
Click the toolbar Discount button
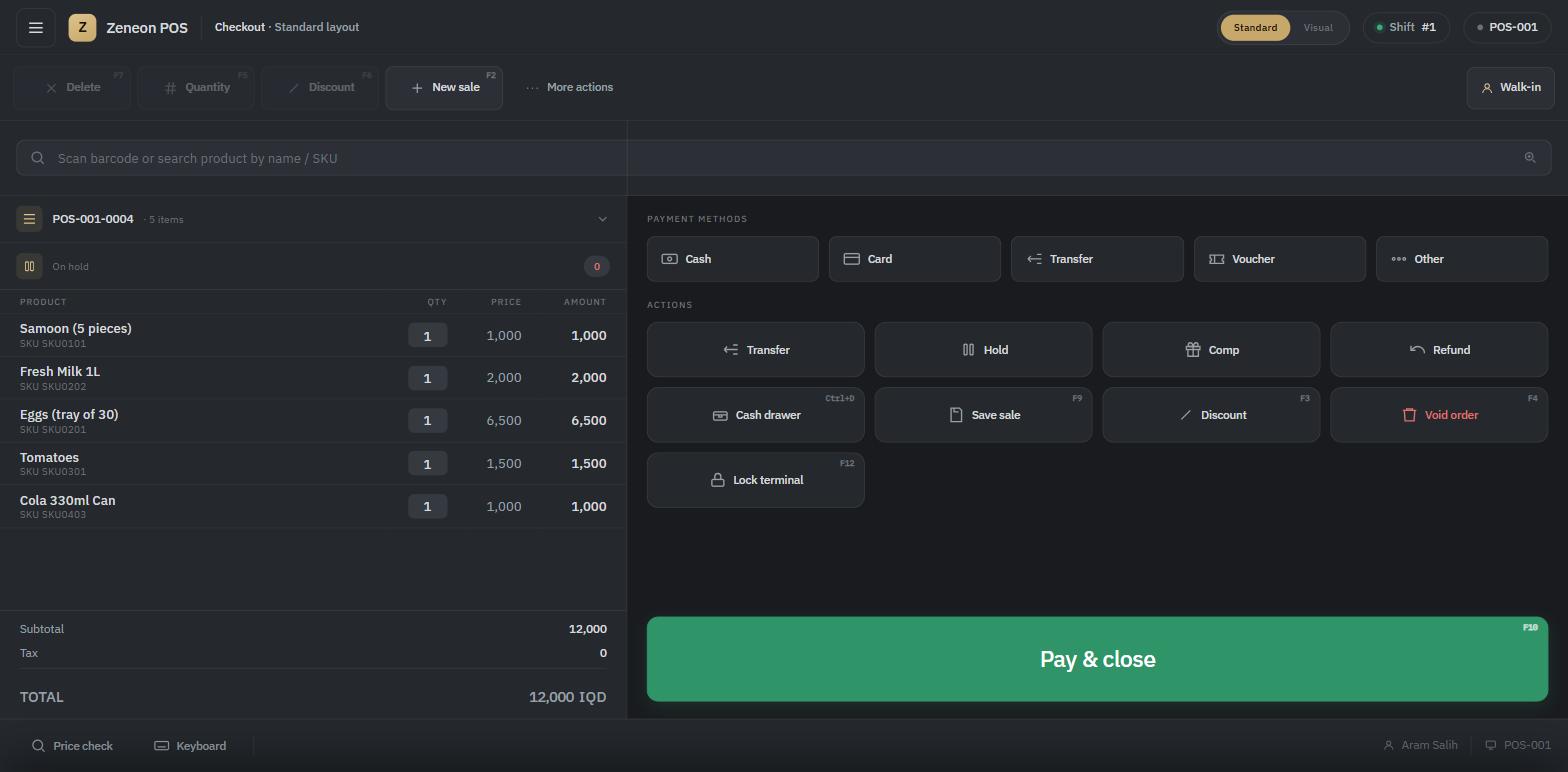pyautogui.click(x=320, y=88)
